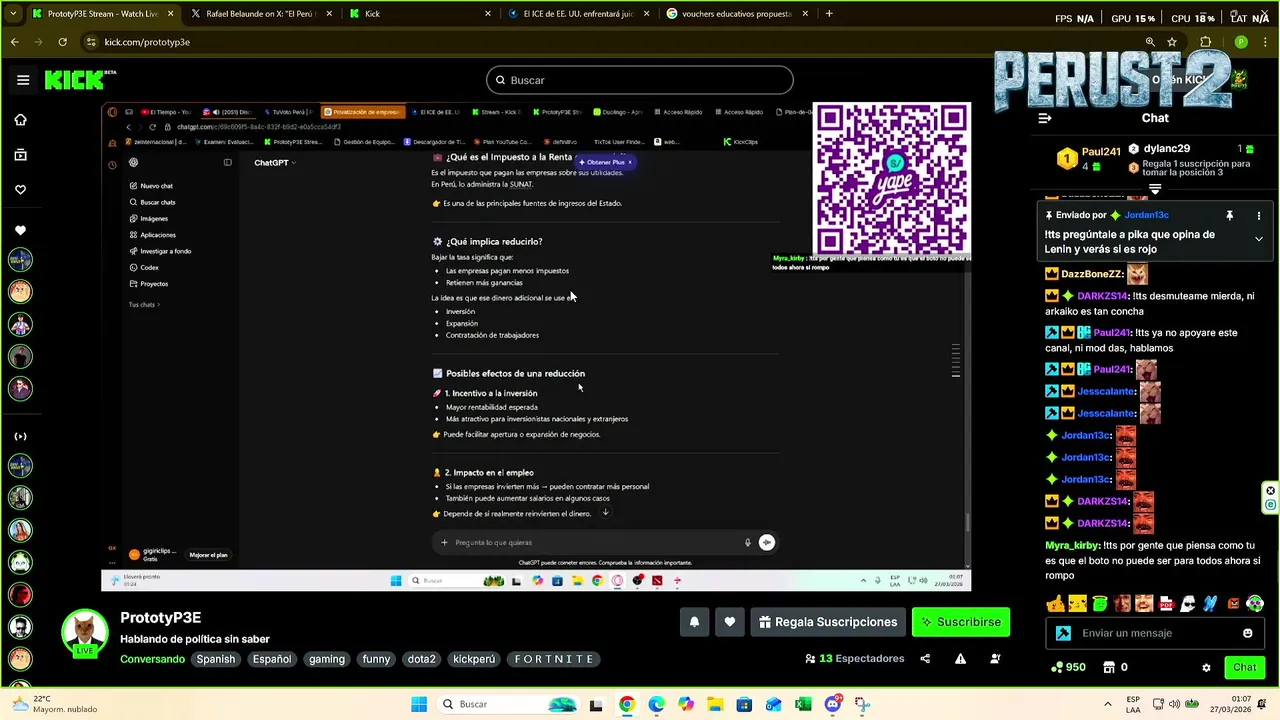1280x720 pixels.
Task: Open chat settings gear icon
Action: tap(1206, 667)
